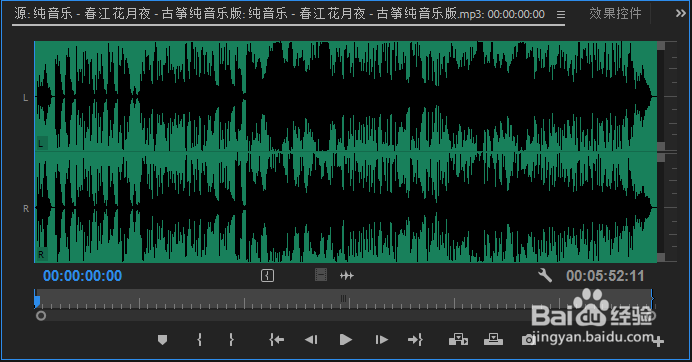
Task: Step back one frame
Action: point(311,339)
